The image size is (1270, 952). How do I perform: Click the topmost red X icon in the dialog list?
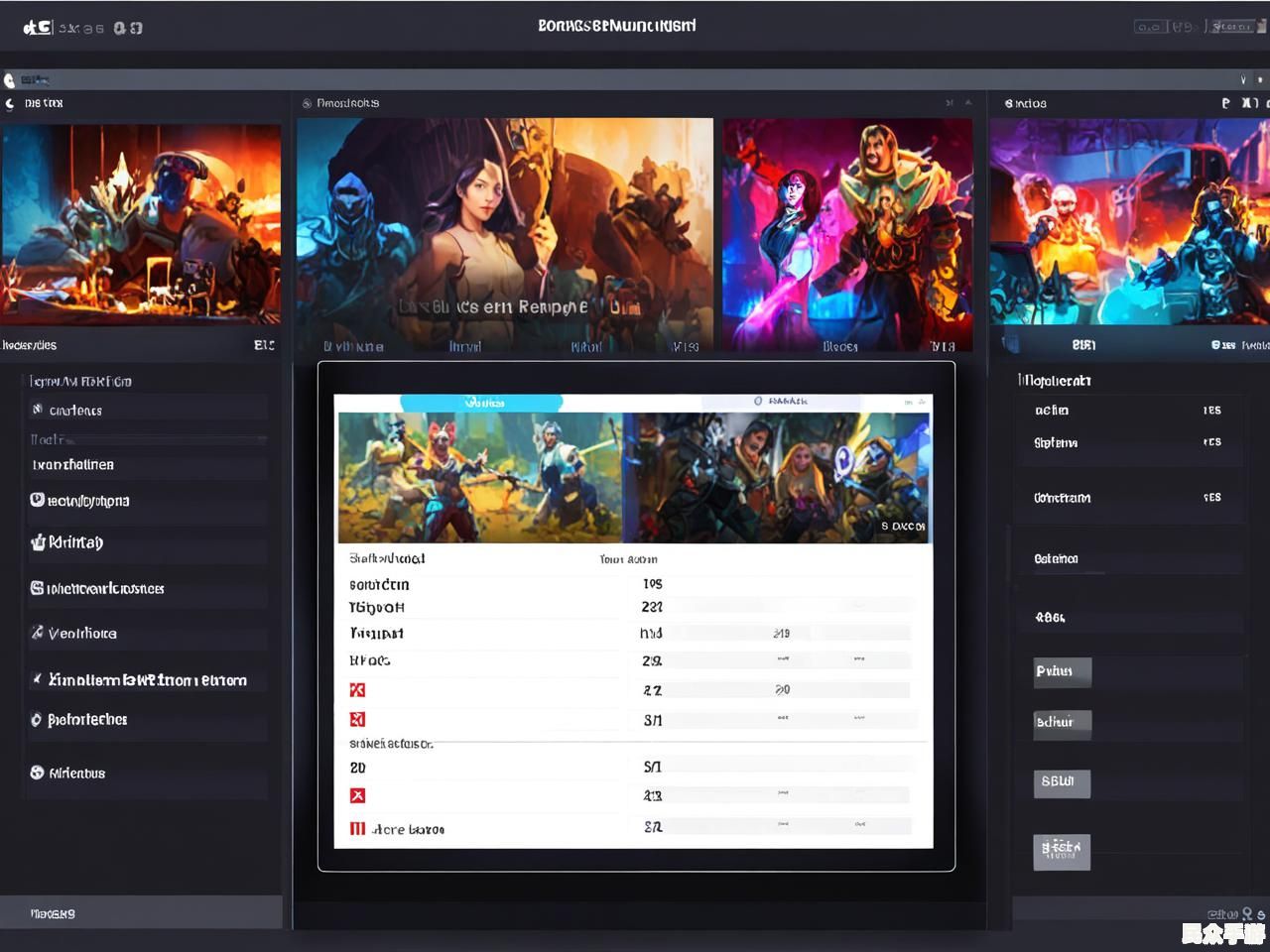357,690
